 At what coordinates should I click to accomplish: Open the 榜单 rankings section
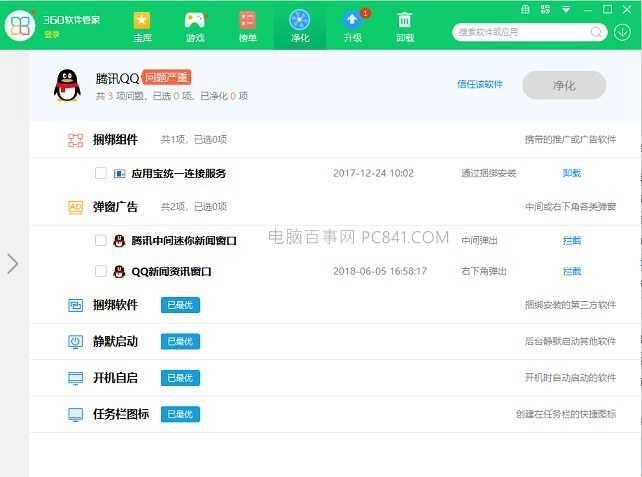[248, 26]
